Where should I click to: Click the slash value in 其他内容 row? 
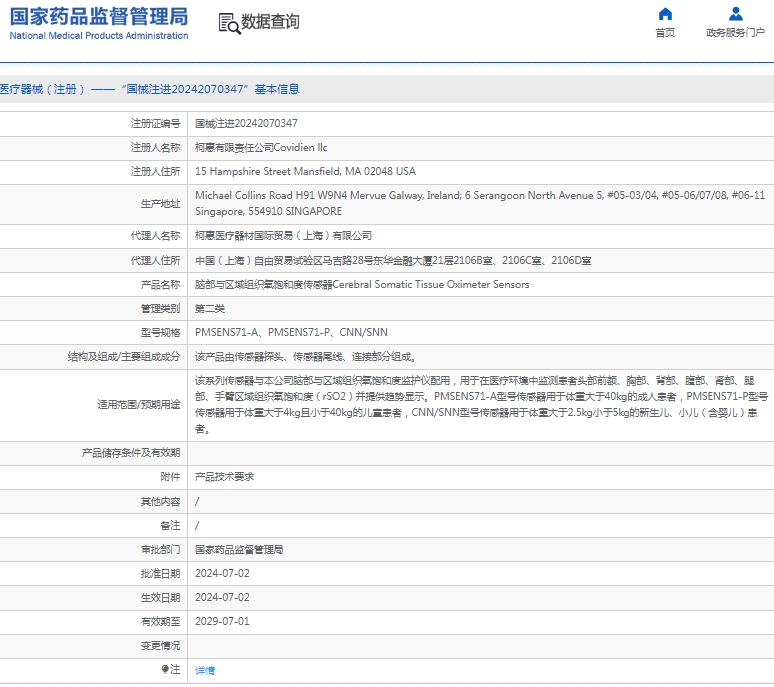(x=197, y=501)
